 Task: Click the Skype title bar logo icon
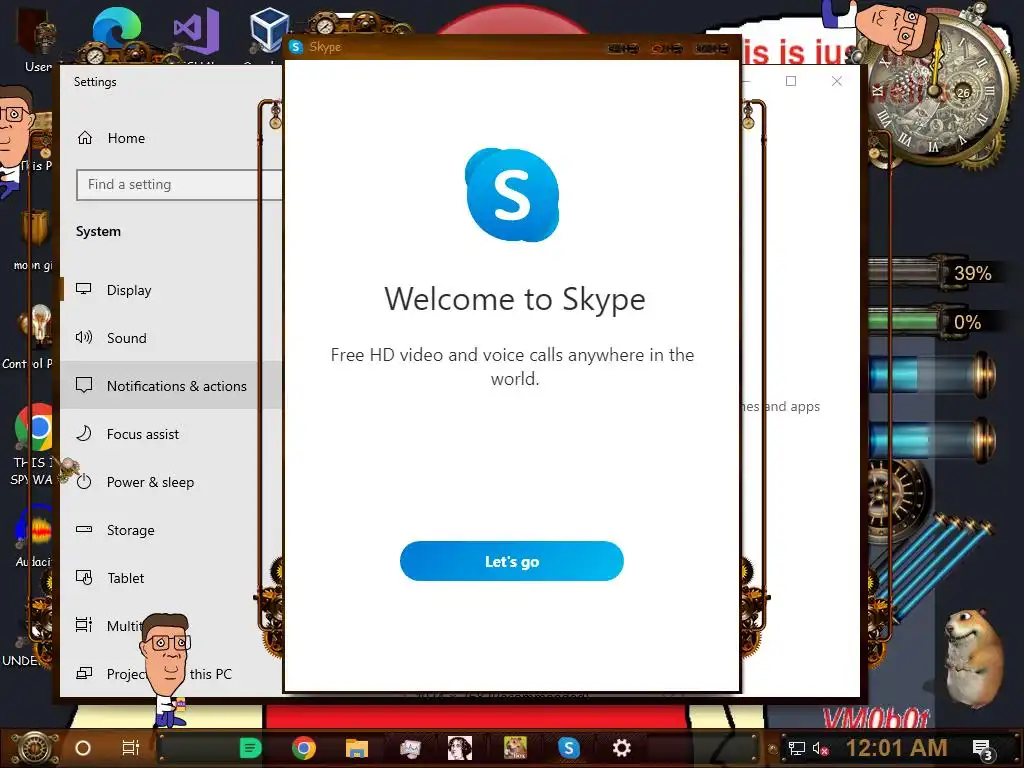296,47
